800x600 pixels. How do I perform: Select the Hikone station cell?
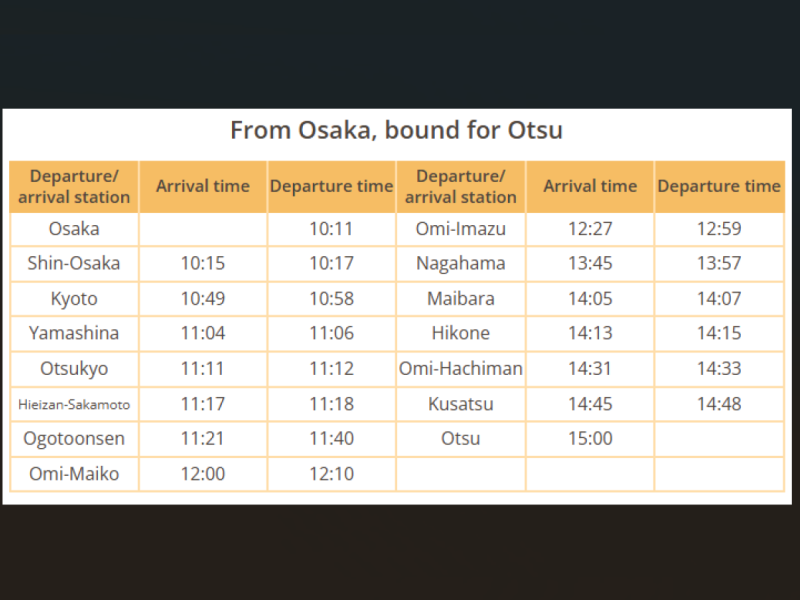(x=461, y=334)
